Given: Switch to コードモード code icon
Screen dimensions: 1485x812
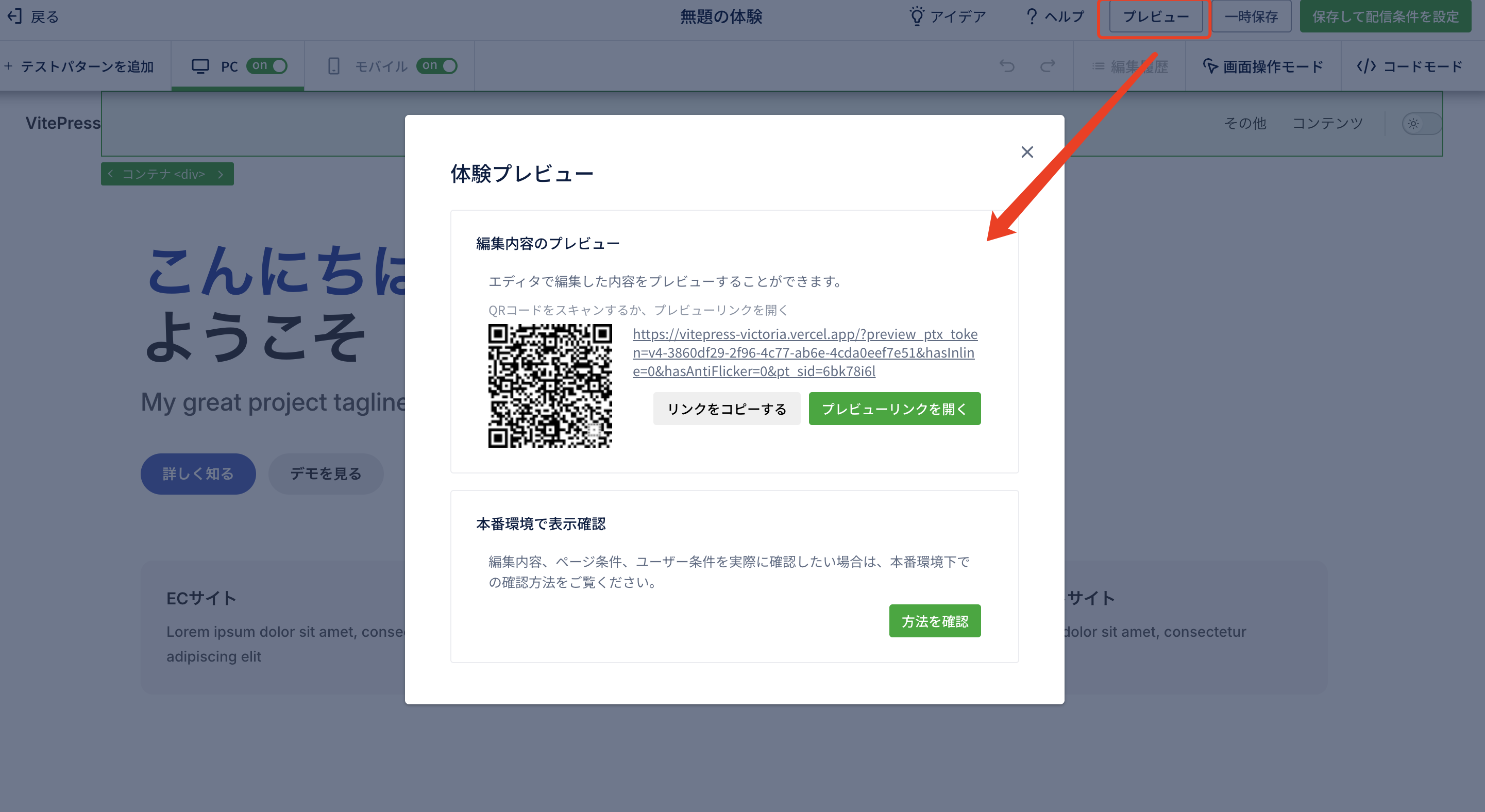Looking at the screenshot, I should click(1365, 66).
